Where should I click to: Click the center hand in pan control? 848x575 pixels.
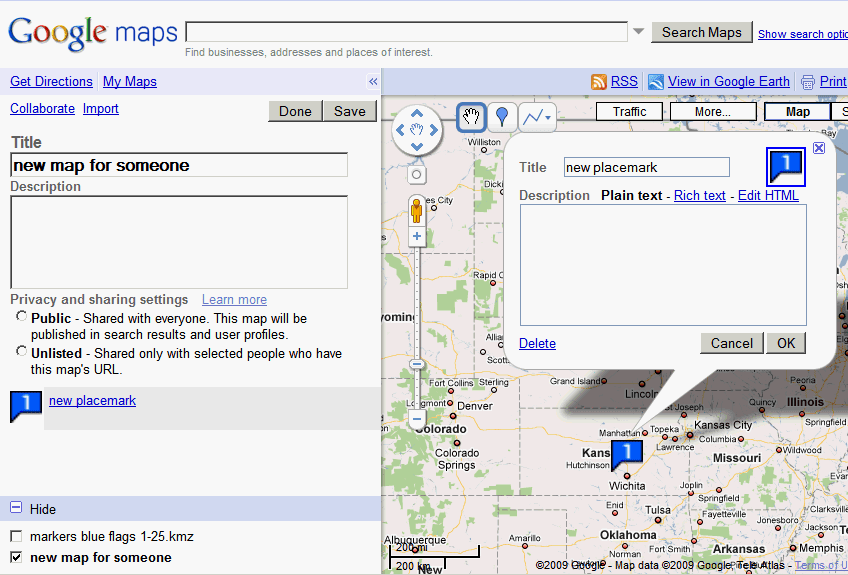pyautogui.click(x=416, y=130)
